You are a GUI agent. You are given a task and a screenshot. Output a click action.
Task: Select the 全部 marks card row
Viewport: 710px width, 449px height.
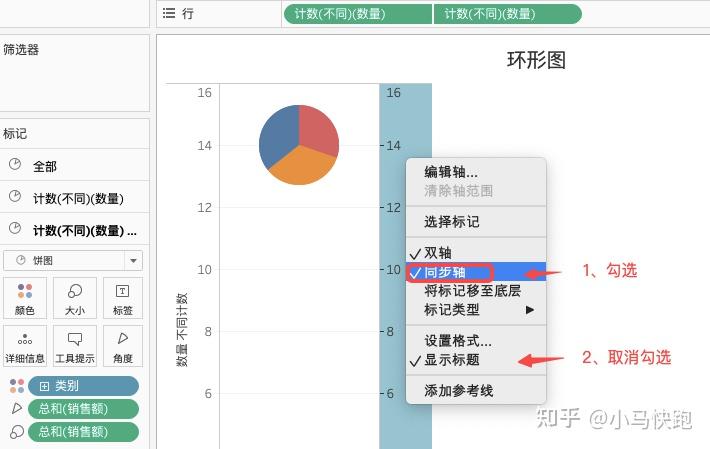(x=75, y=165)
